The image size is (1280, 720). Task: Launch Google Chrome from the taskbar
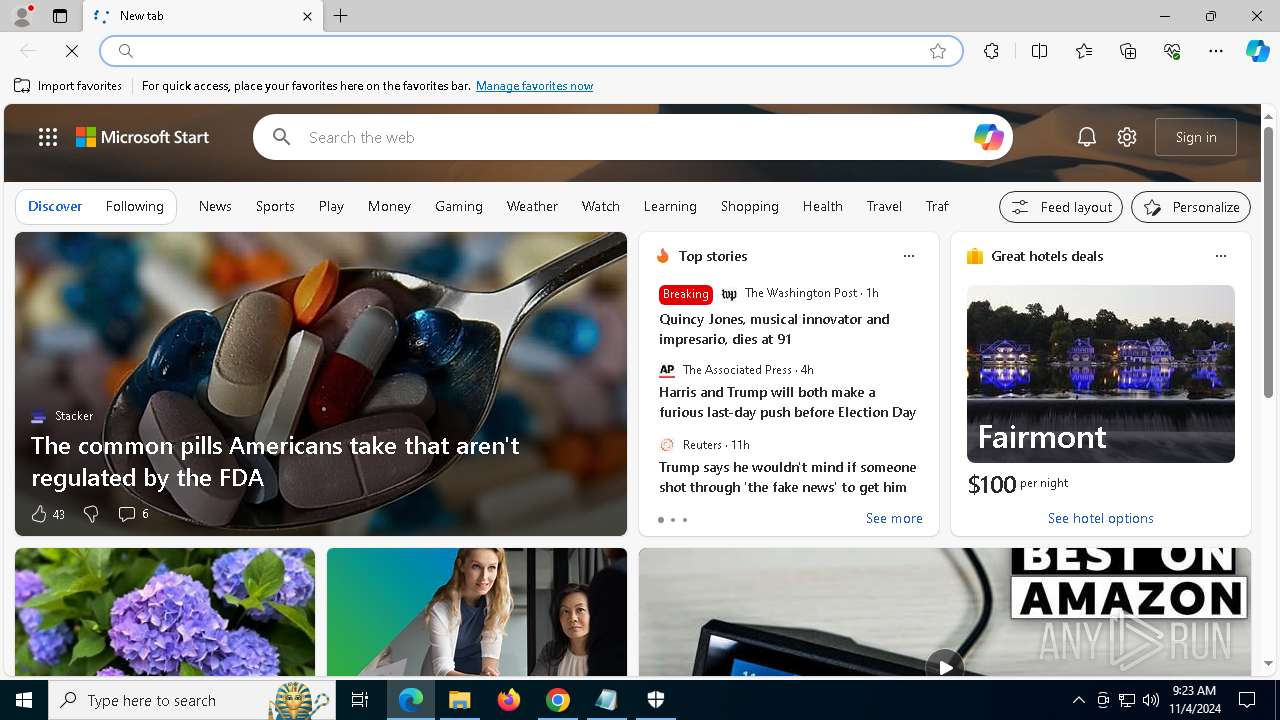(x=558, y=700)
